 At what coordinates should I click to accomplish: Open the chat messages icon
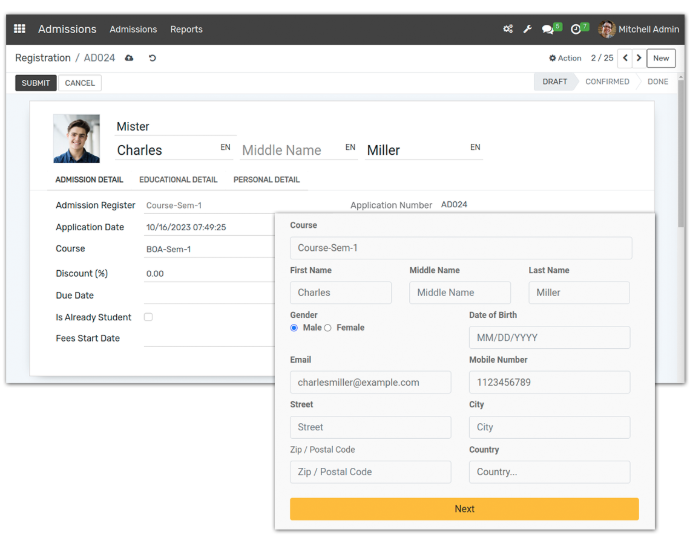(548, 29)
